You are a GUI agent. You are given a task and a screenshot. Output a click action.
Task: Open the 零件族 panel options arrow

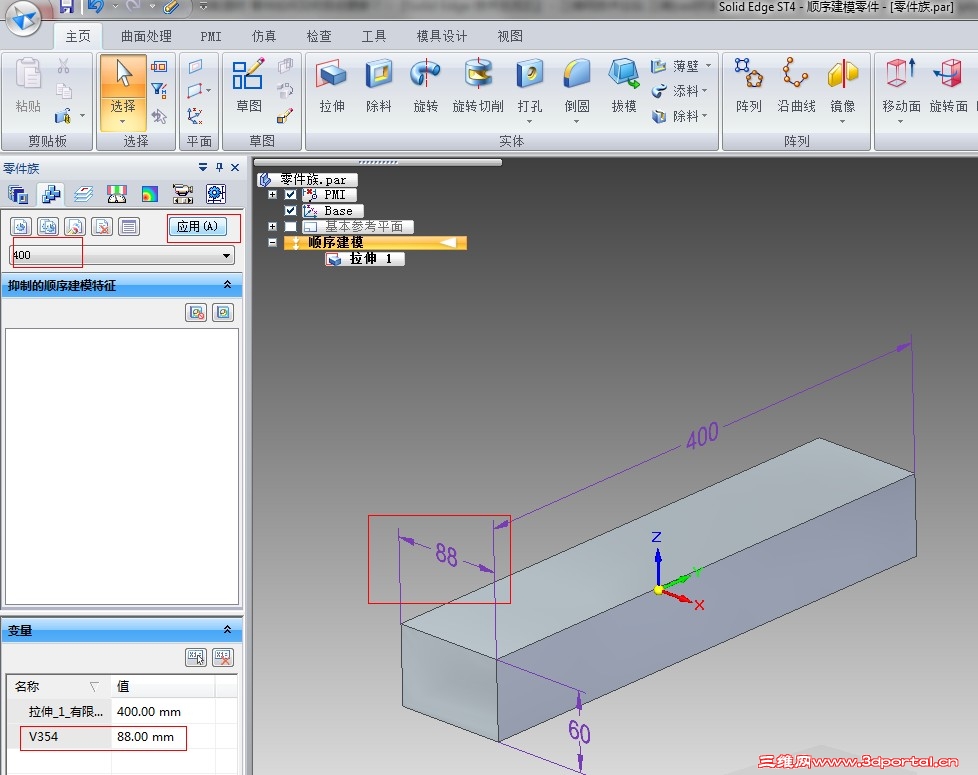pos(203,167)
